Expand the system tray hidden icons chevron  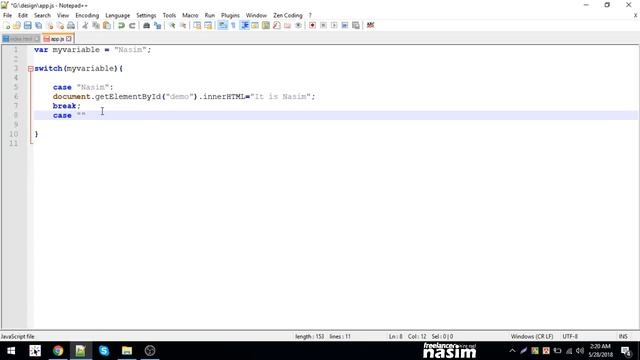click(x=512, y=351)
